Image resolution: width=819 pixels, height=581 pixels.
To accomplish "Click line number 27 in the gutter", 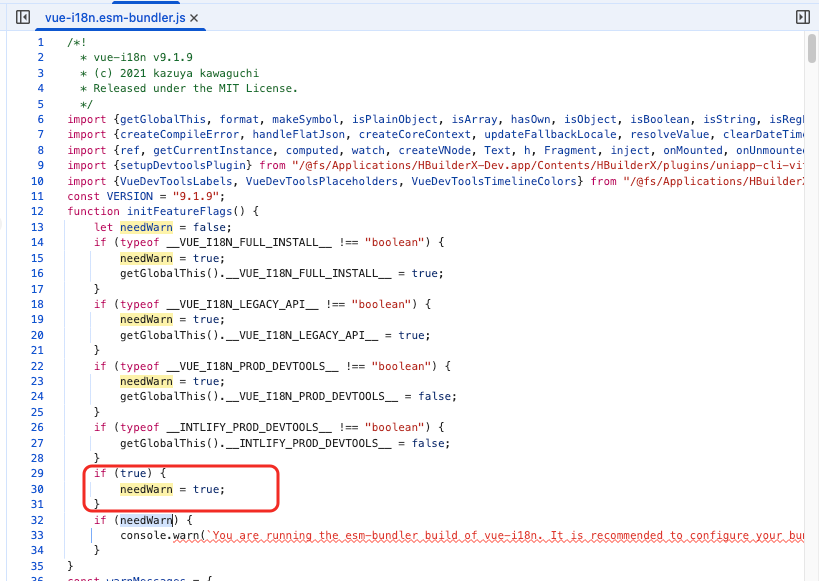I will coord(38,443).
